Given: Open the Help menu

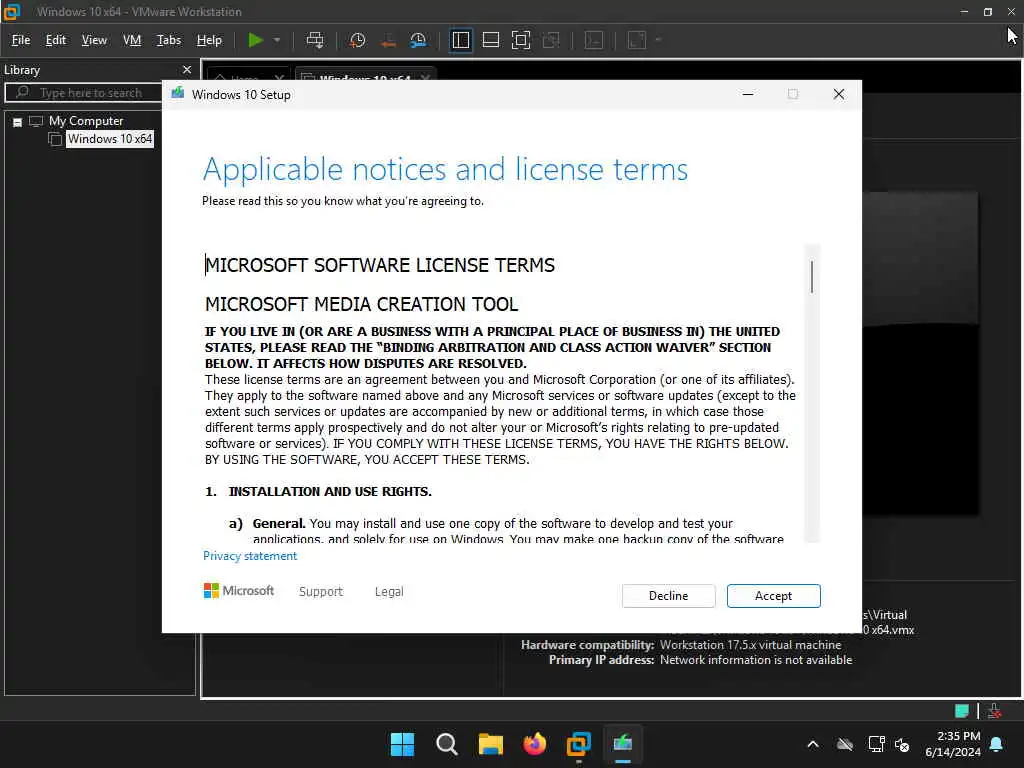Looking at the screenshot, I should tap(209, 40).
